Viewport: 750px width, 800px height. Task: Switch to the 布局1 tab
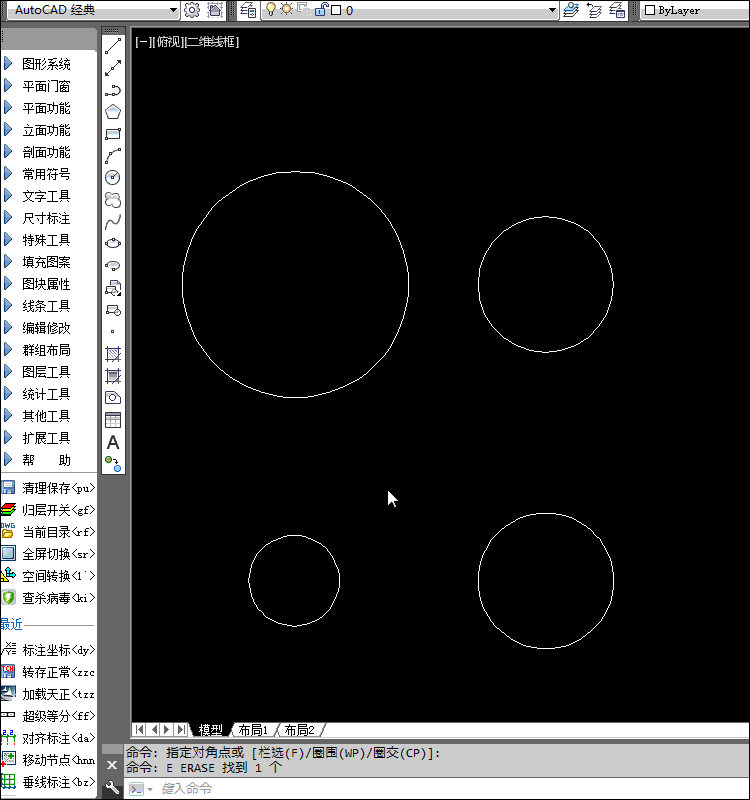[x=253, y=730]
